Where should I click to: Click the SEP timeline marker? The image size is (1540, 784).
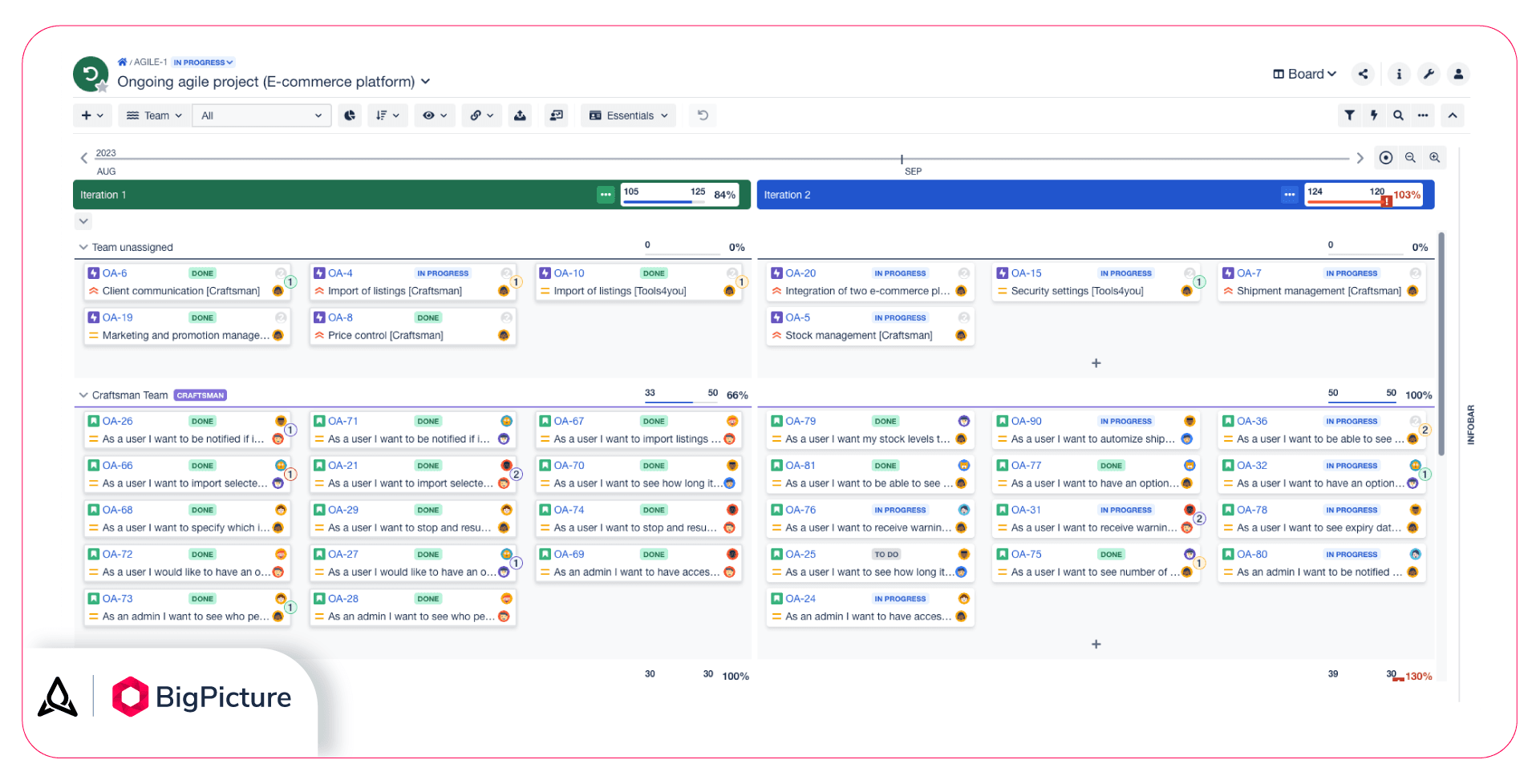click(913, 172)
